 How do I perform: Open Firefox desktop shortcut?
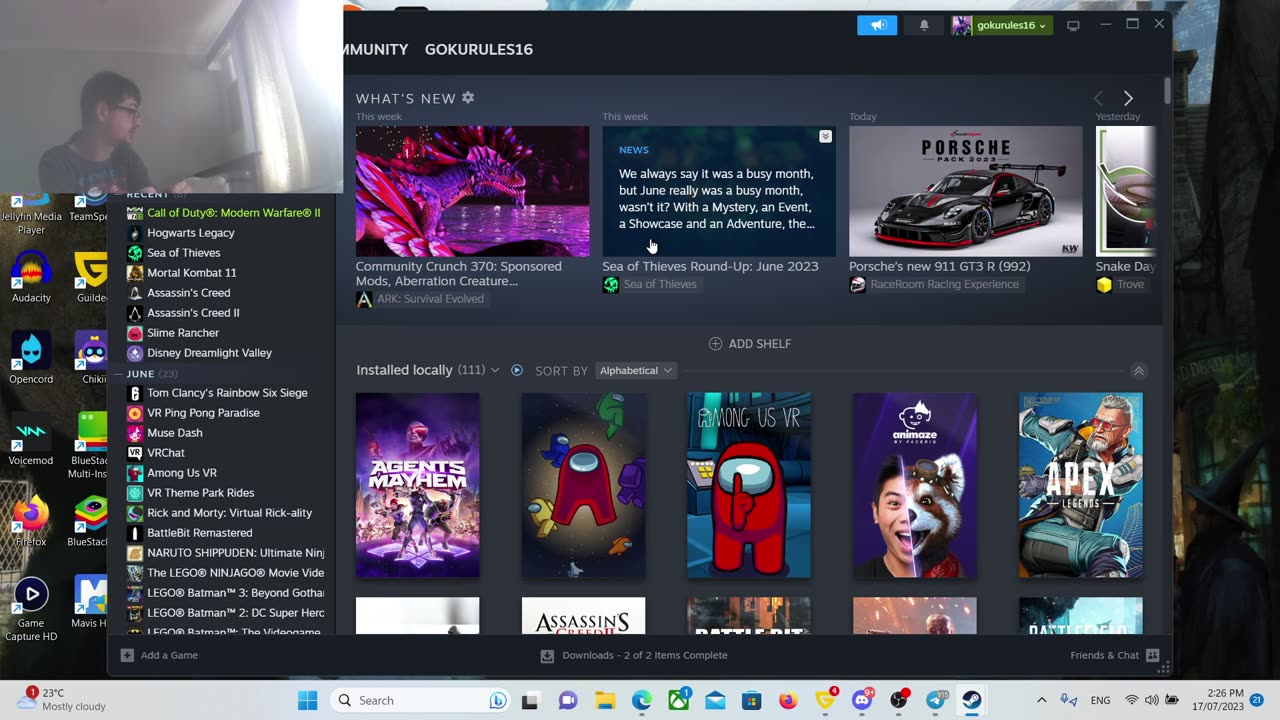(x=31, y=520)
